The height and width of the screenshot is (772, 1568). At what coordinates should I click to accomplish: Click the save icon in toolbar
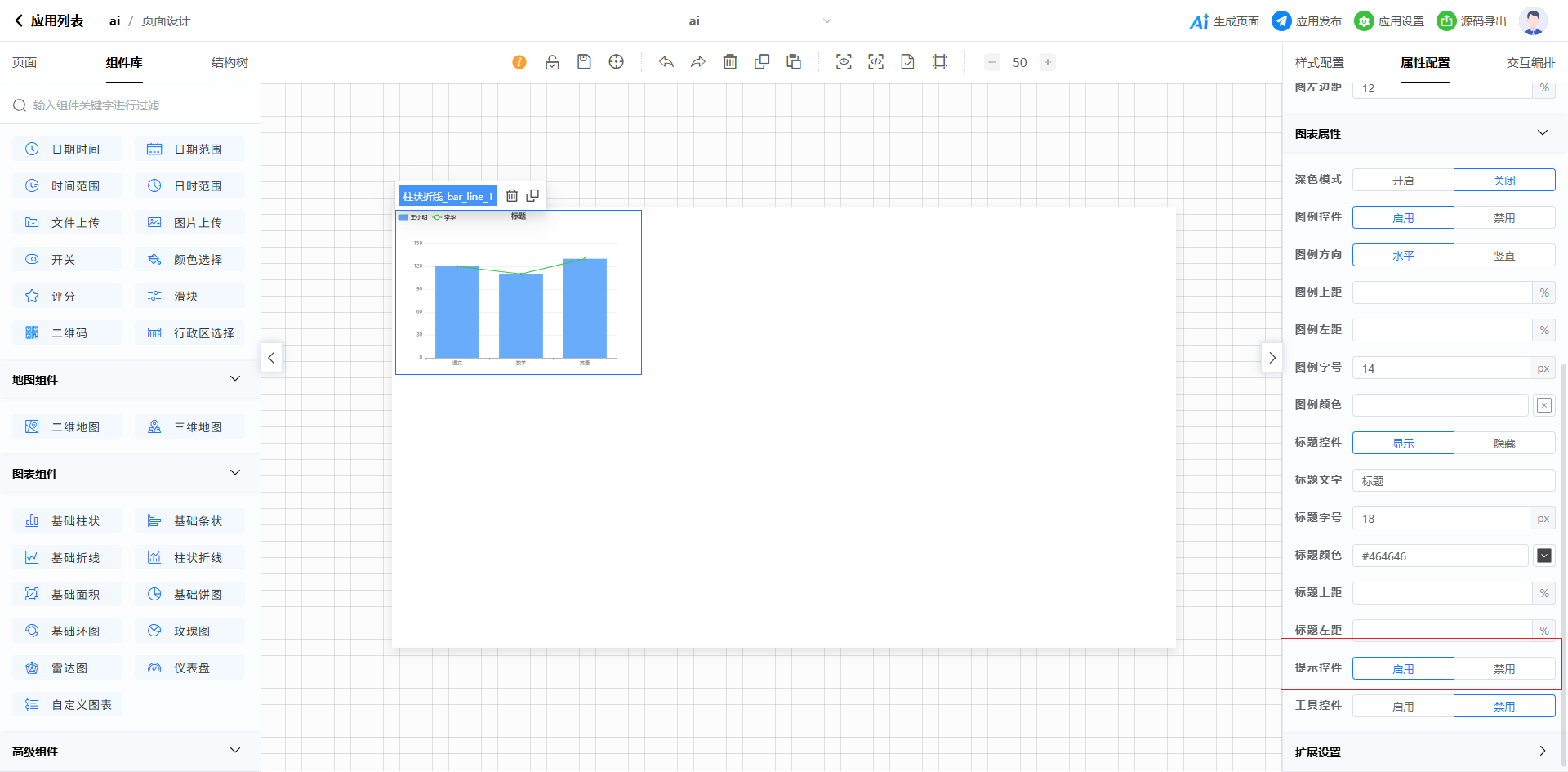pos(584,62)
